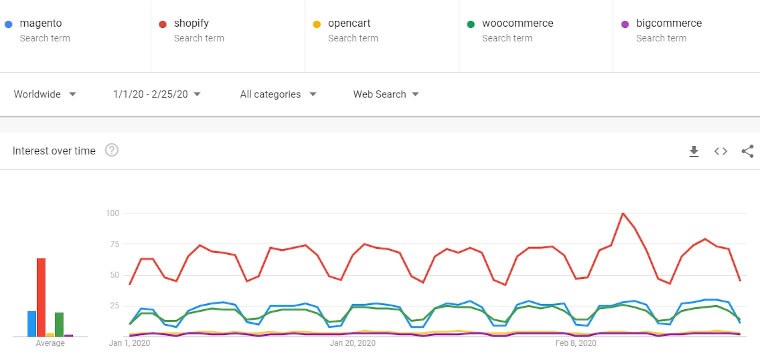
Task: Open the 1/1/20 - 2/25/20 date range dropdown
Action: 157,94
